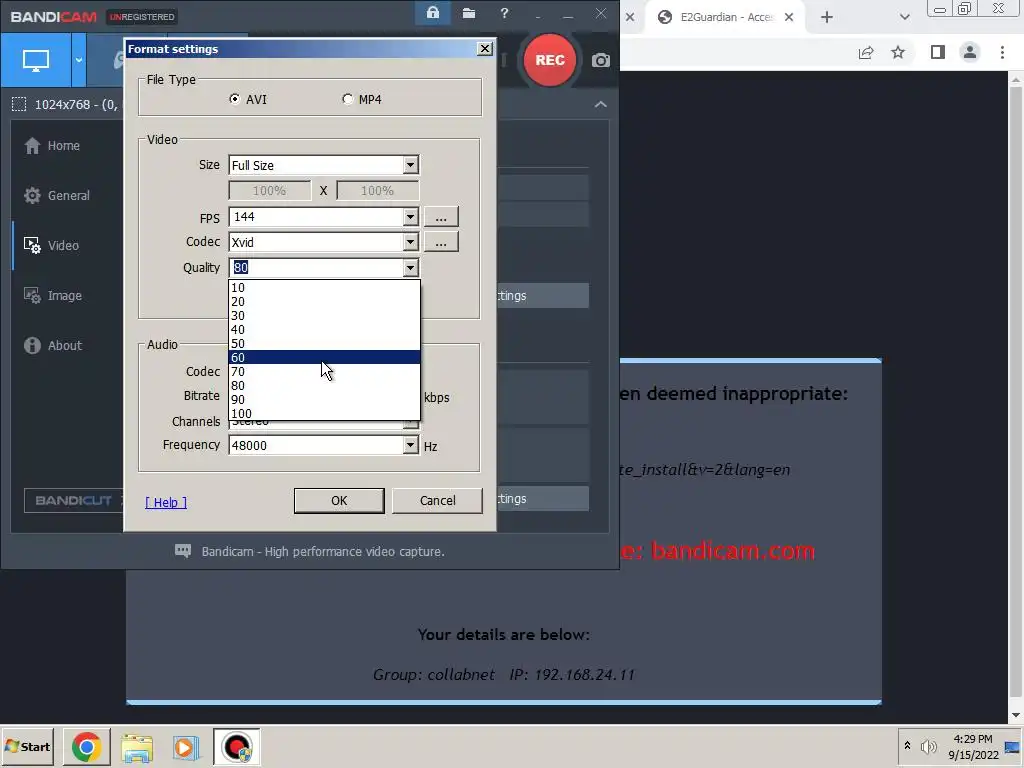This screenshot has width=1024, height=768.
Task: Open the video Codec dropdown arrow
Action: point(410,242)
